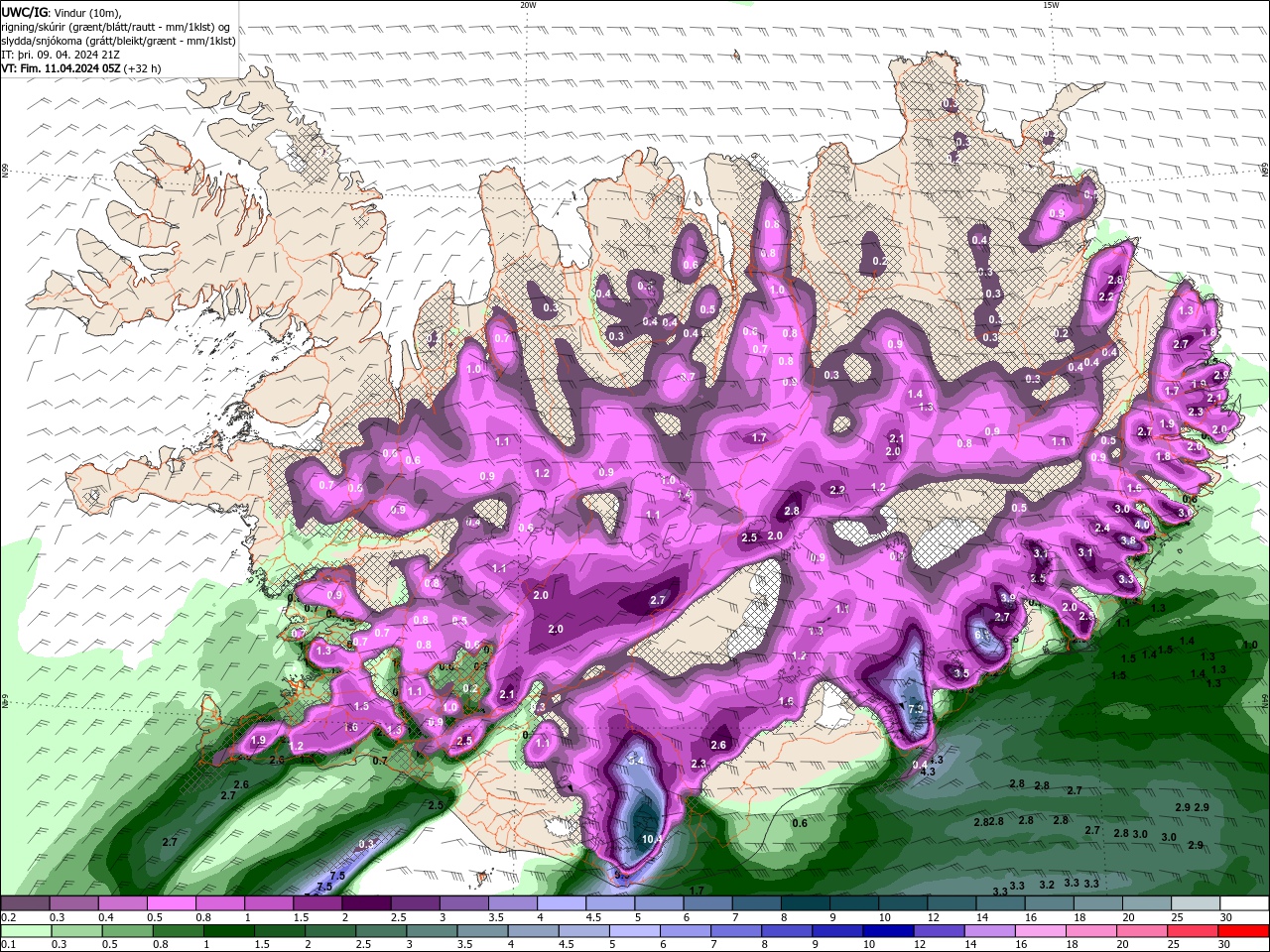
Task: Click the palest green 0.1 rain legend swatch
Action: (x=25, y=931)
